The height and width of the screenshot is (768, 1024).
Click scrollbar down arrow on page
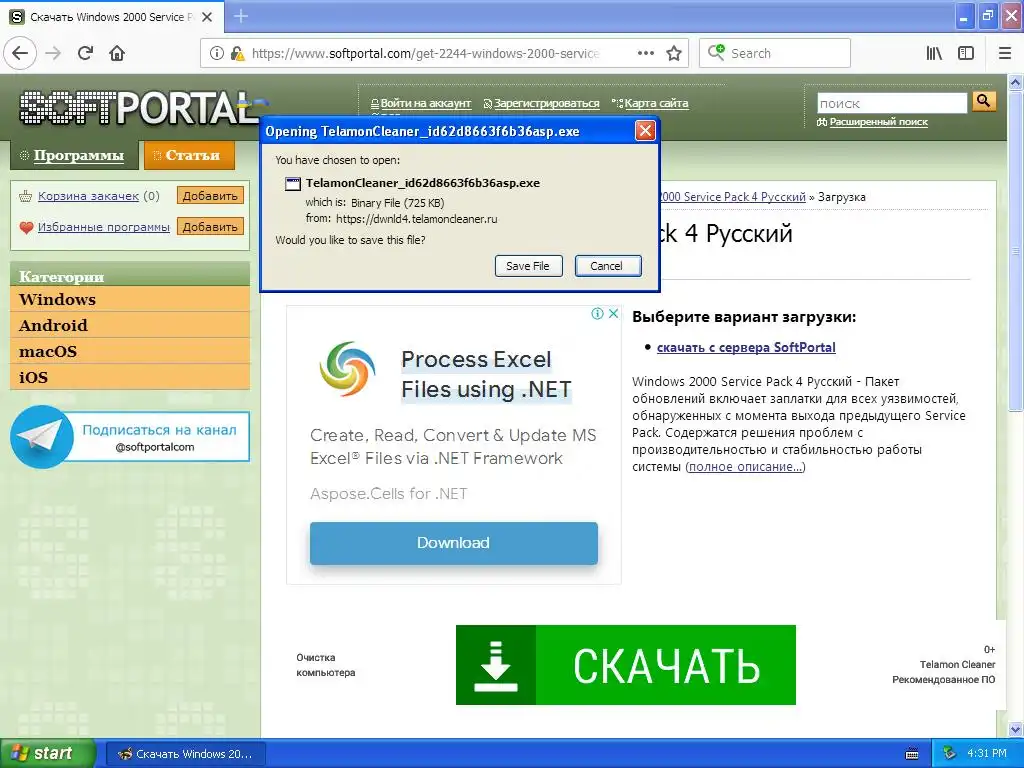click(x=1016, y=729)
